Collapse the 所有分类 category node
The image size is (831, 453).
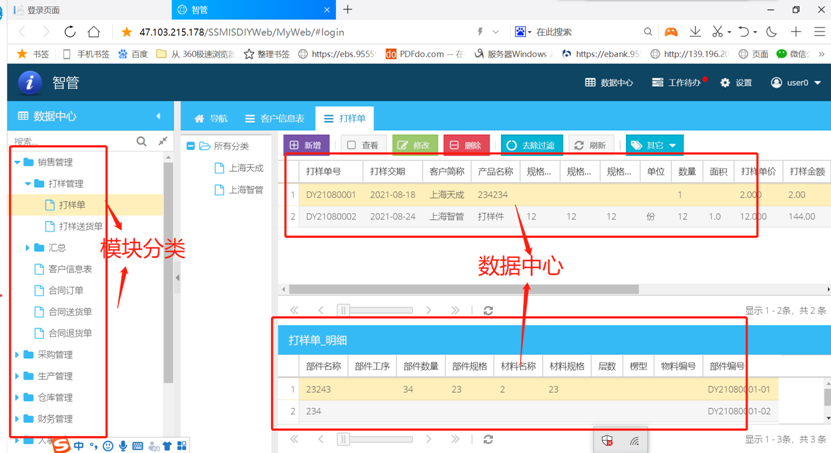(190, 146)
